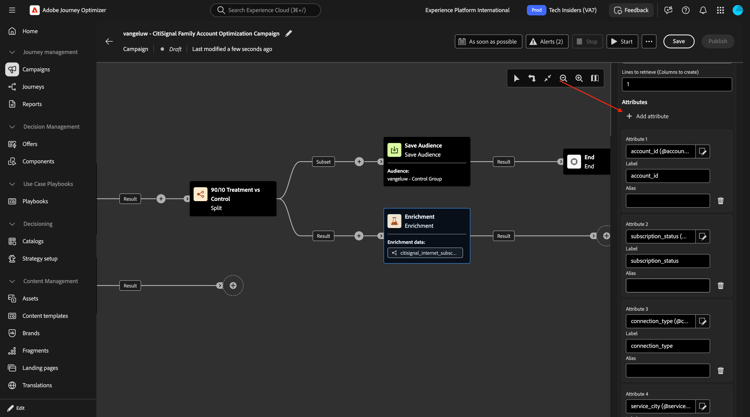This screenshot has width=750, height=417.
Task: Add activity after Subset transition
Action: pos(359,162)
